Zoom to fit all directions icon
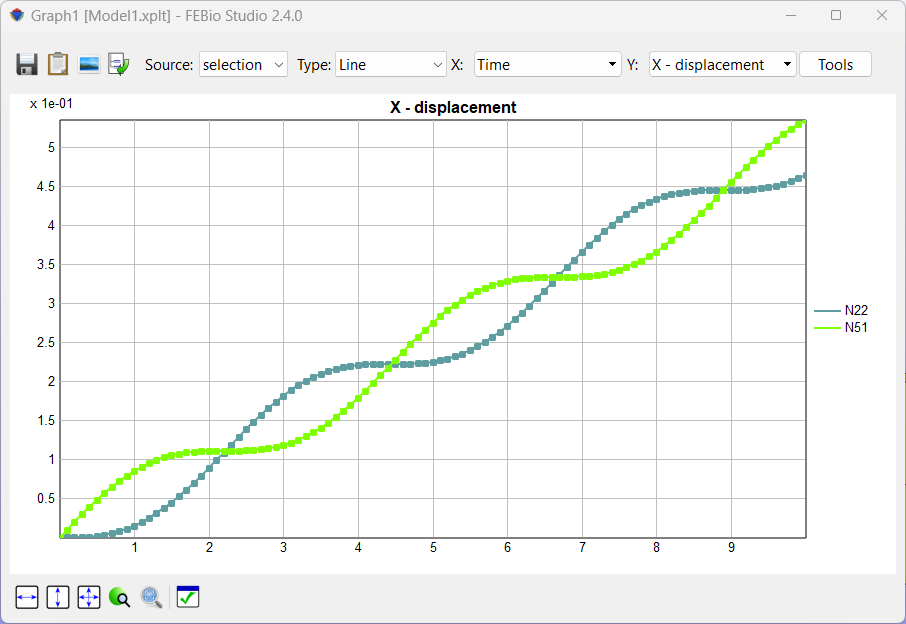 (x=88, y=597)
